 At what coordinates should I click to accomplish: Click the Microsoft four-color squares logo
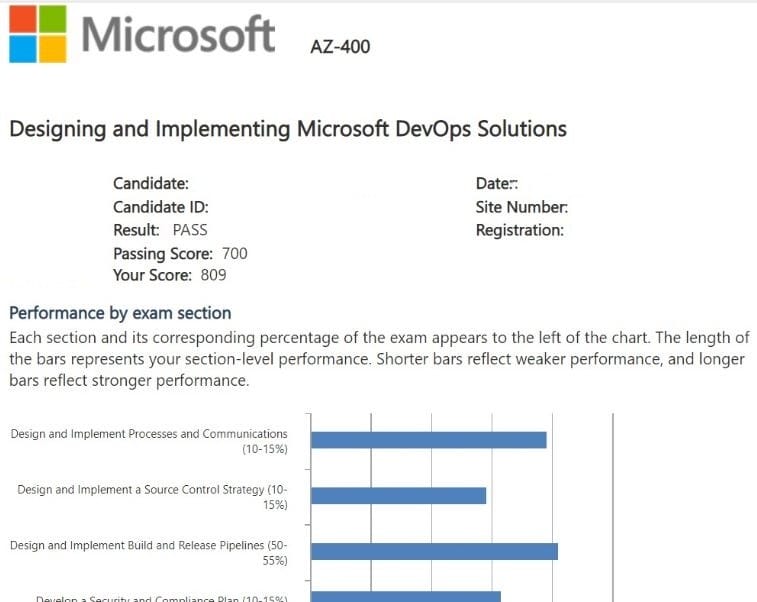tap(37, 34)
